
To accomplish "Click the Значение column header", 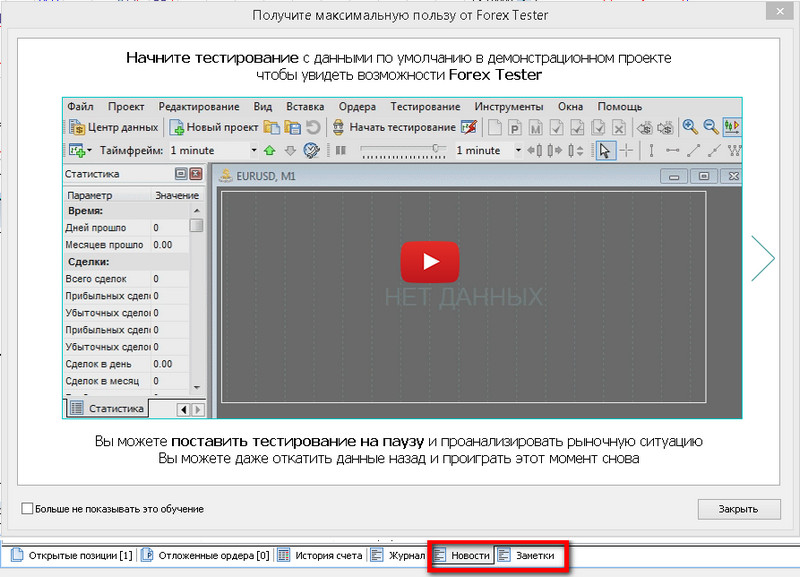I will [177, 195].
